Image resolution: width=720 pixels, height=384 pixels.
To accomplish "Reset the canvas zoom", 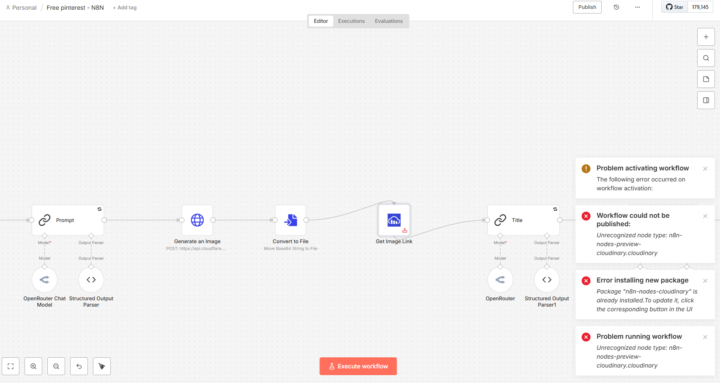I will [79, 366].
